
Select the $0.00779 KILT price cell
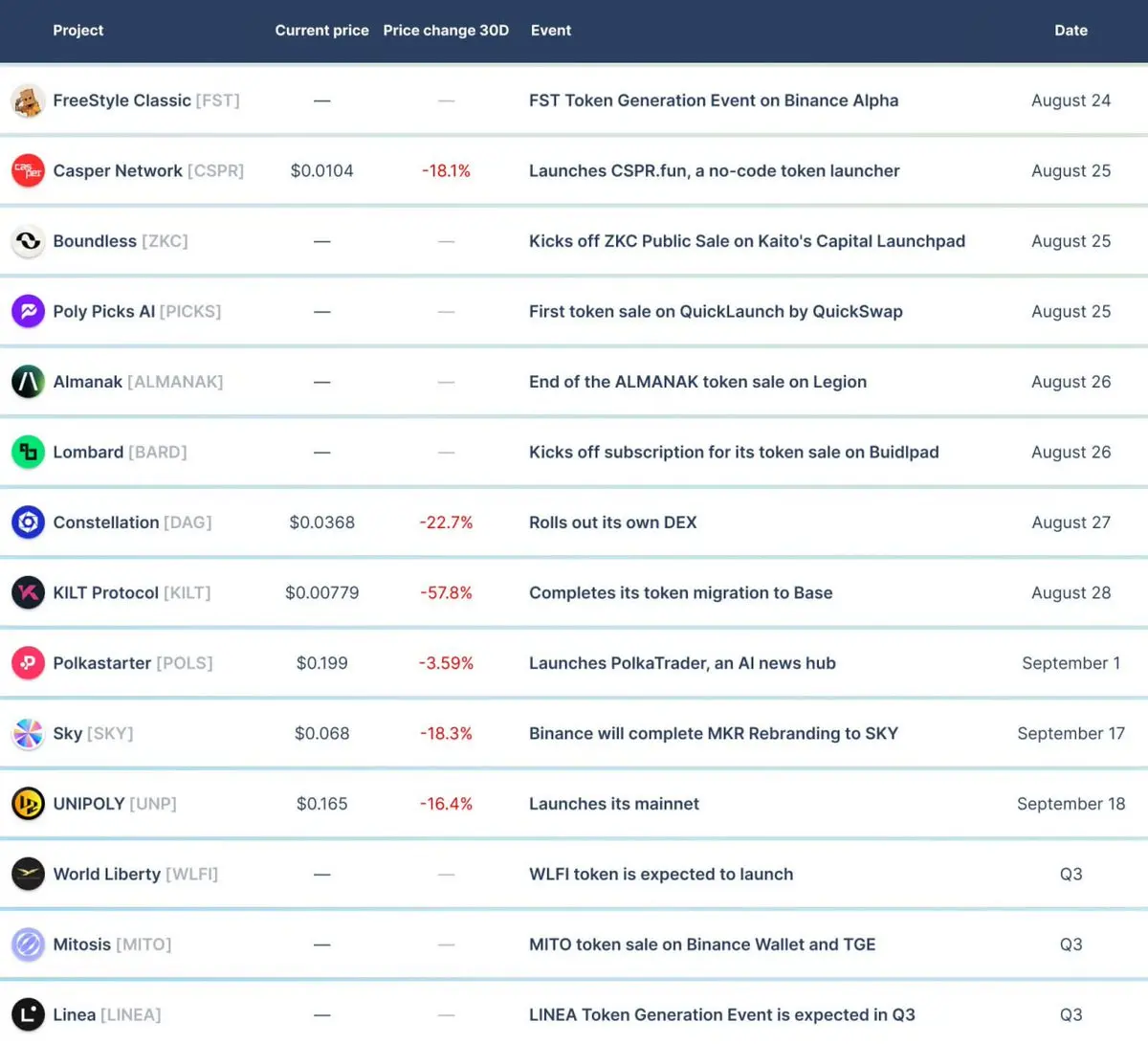click(321, 592)
